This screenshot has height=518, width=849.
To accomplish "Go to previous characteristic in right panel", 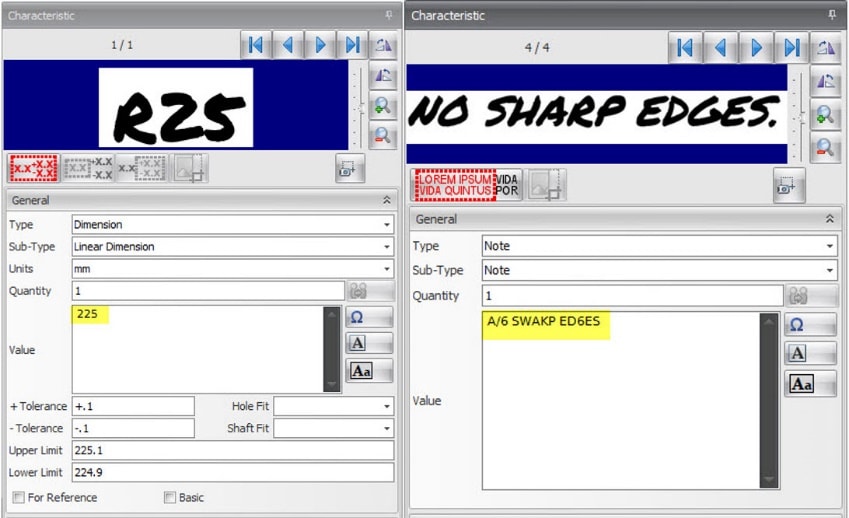I will (720, 47).
